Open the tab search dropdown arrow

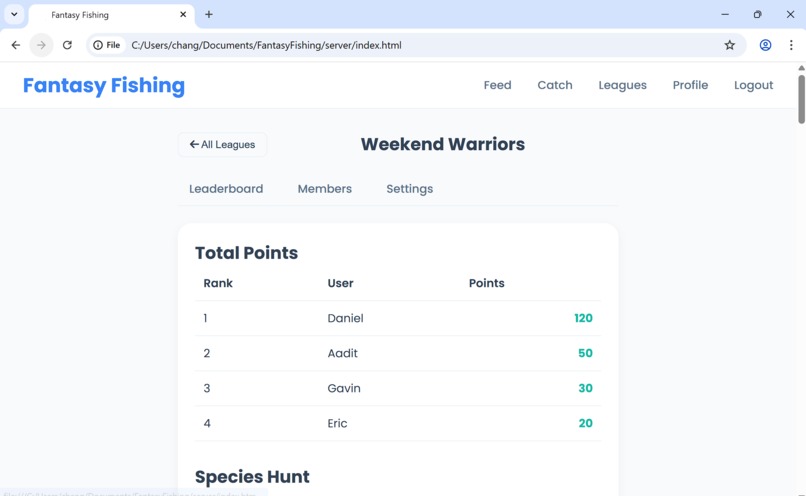[x=14, y=14]
